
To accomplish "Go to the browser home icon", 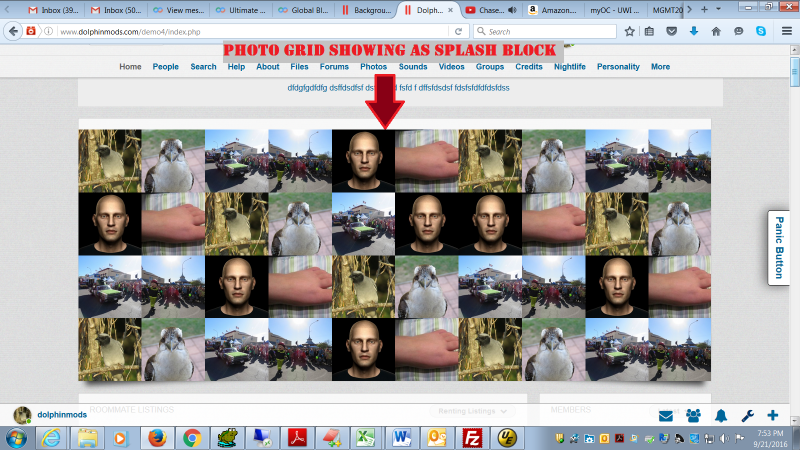I will (716, 32).
